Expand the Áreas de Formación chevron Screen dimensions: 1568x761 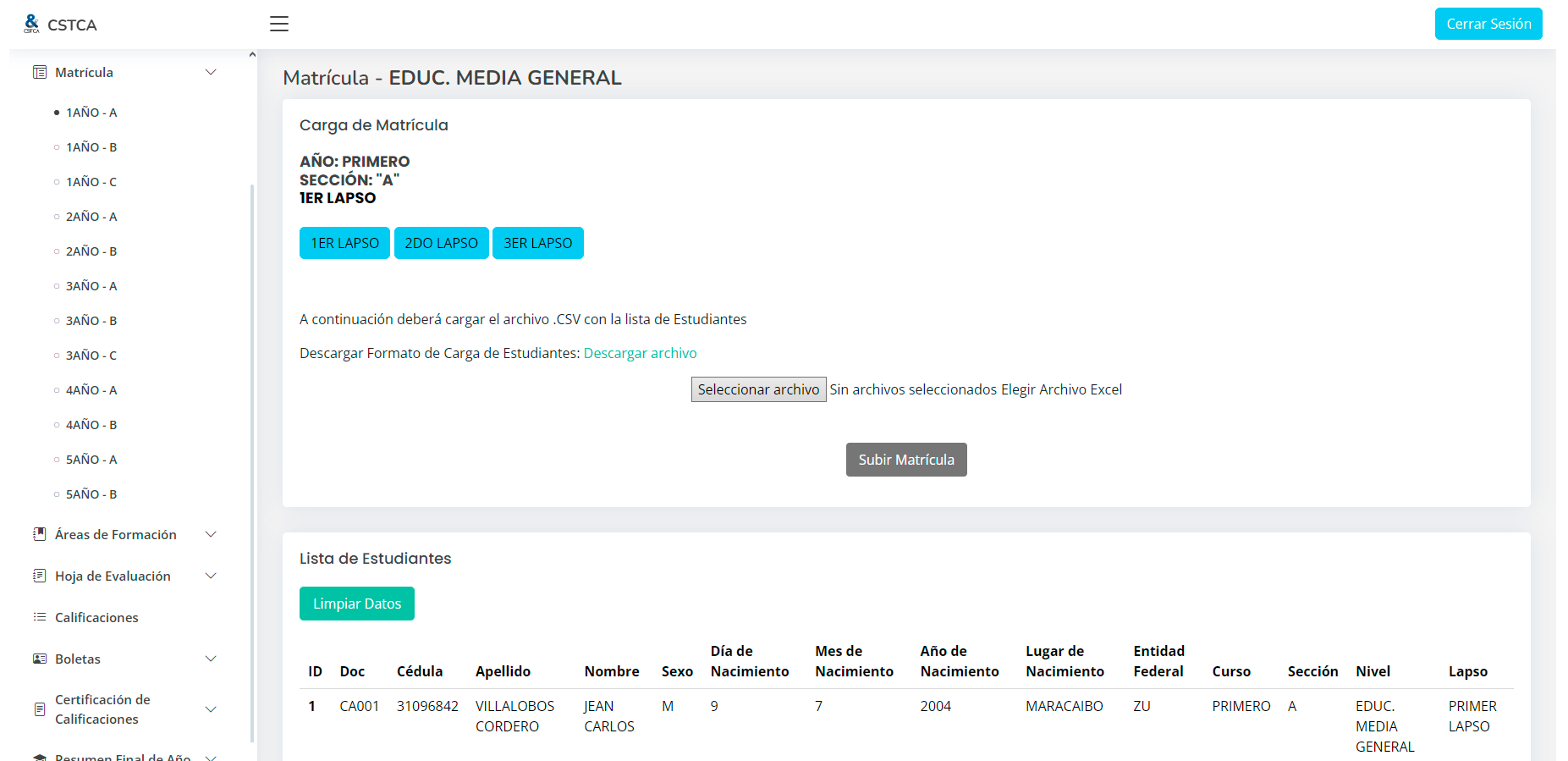211,534
